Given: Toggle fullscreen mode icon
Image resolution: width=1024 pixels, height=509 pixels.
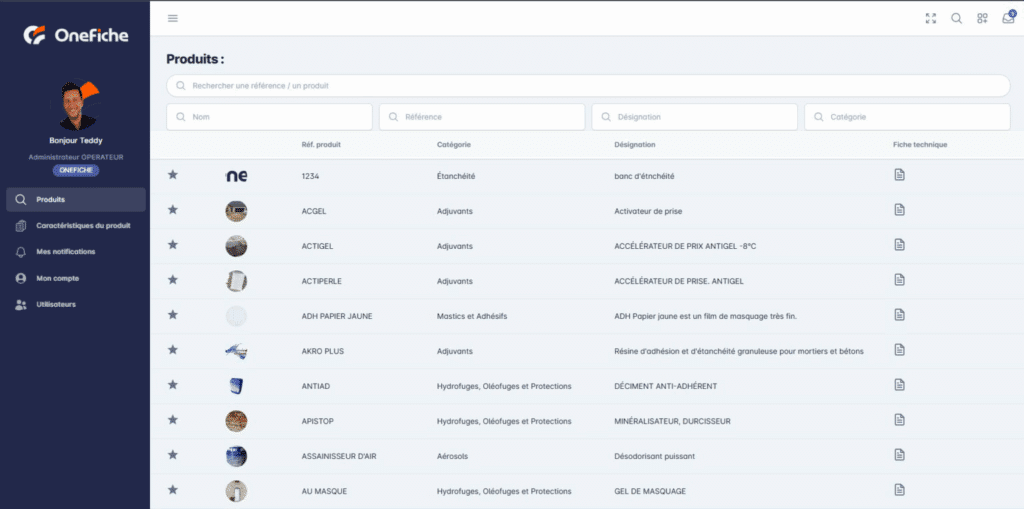Looking at the screenshot, I should 931,18.
